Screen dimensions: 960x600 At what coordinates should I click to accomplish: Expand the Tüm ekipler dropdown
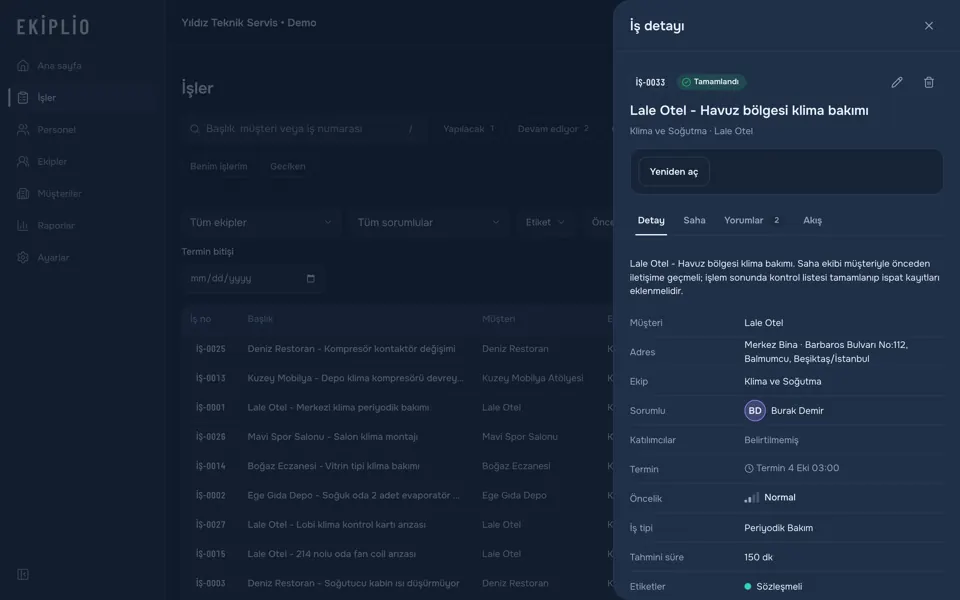261,222
